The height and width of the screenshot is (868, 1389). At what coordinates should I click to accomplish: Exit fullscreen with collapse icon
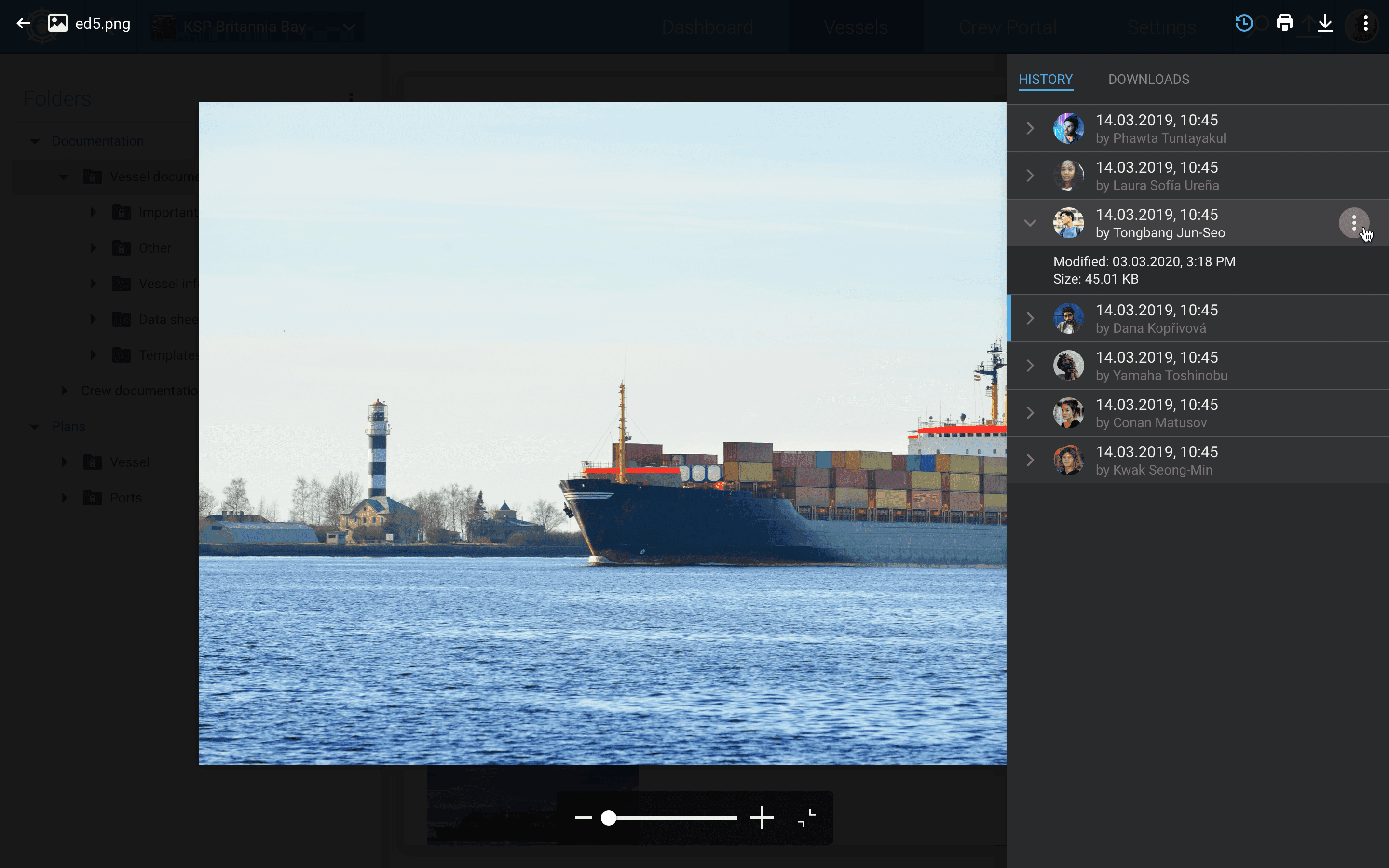click(806, 817)
